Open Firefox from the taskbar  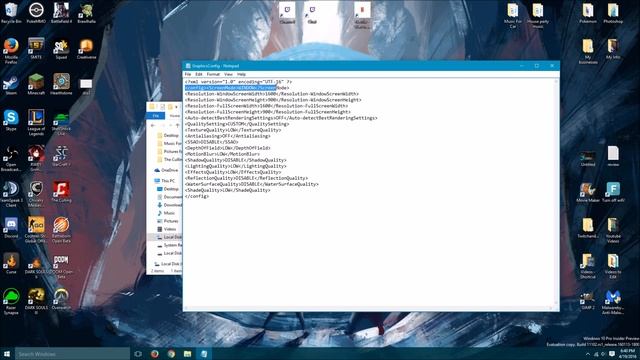(155, 354)
